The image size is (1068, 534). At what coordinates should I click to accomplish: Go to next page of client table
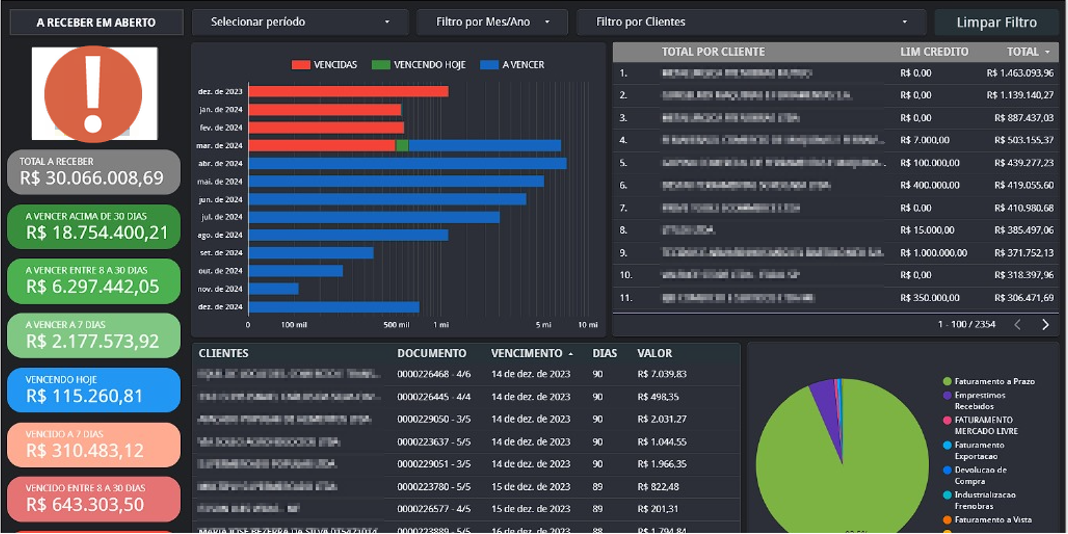pyautogui.click(x=1046, y=324)
